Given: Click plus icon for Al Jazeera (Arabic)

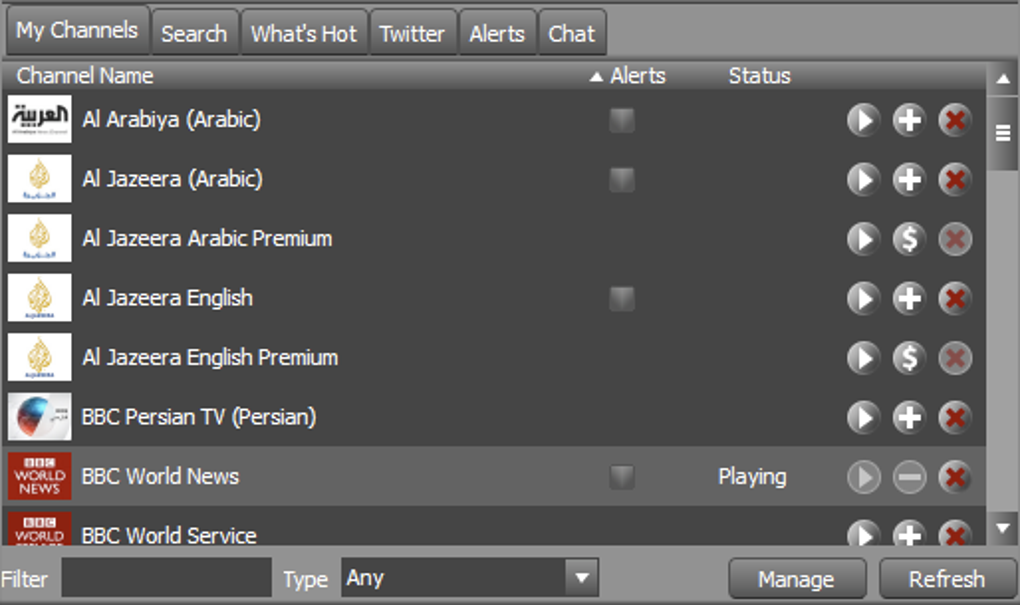Looking at the screenshot, I should [909, 180].
